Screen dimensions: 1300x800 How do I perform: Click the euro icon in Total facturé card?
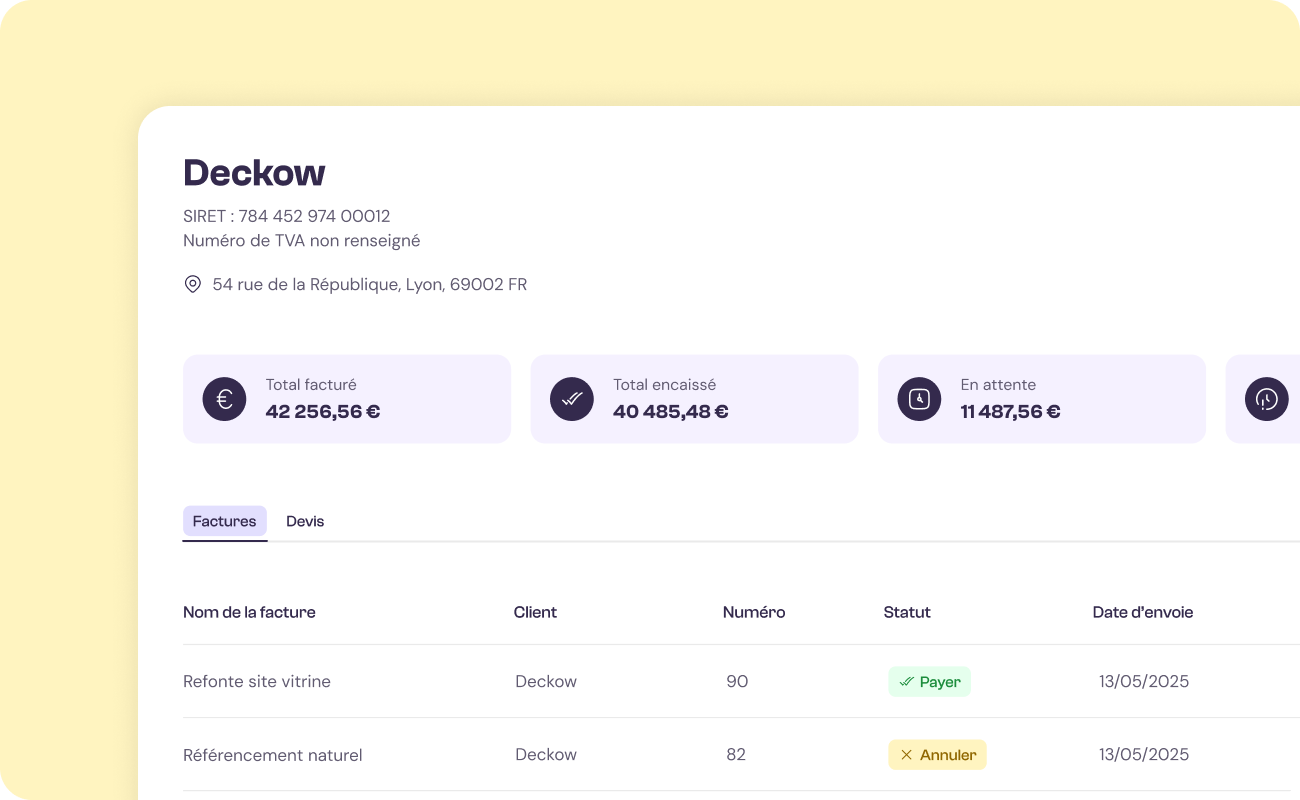(224, 399)
